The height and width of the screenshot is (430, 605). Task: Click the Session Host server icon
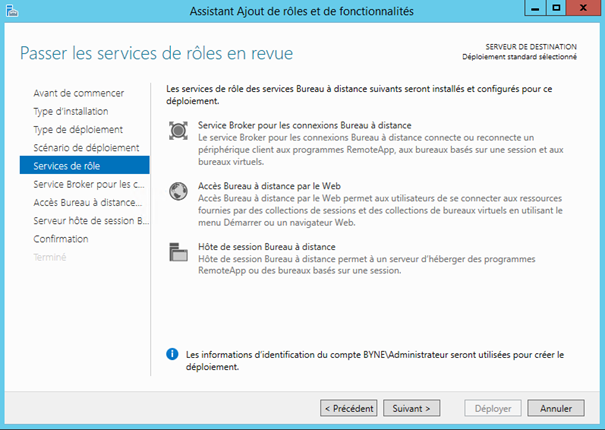(179, 252)
